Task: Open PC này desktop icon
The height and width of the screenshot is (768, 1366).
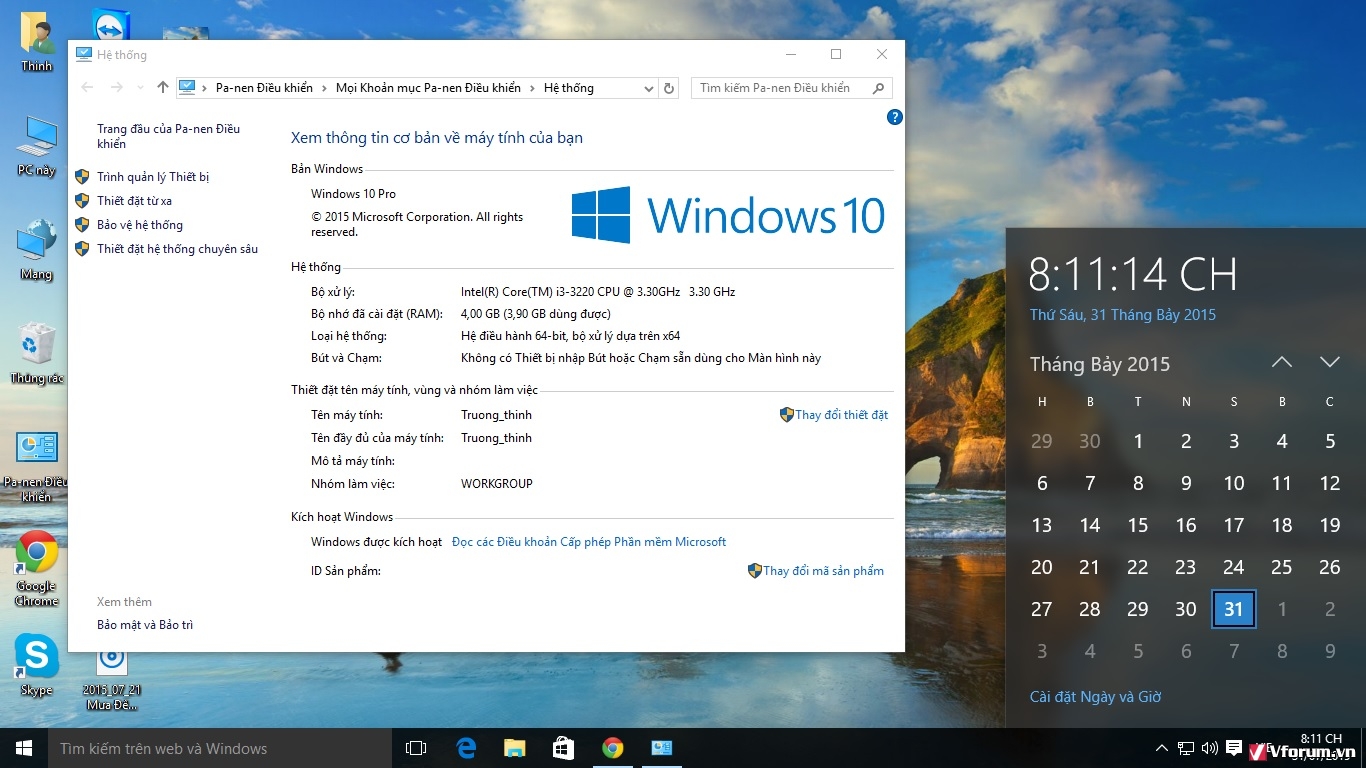Action: tap(37, 146)
